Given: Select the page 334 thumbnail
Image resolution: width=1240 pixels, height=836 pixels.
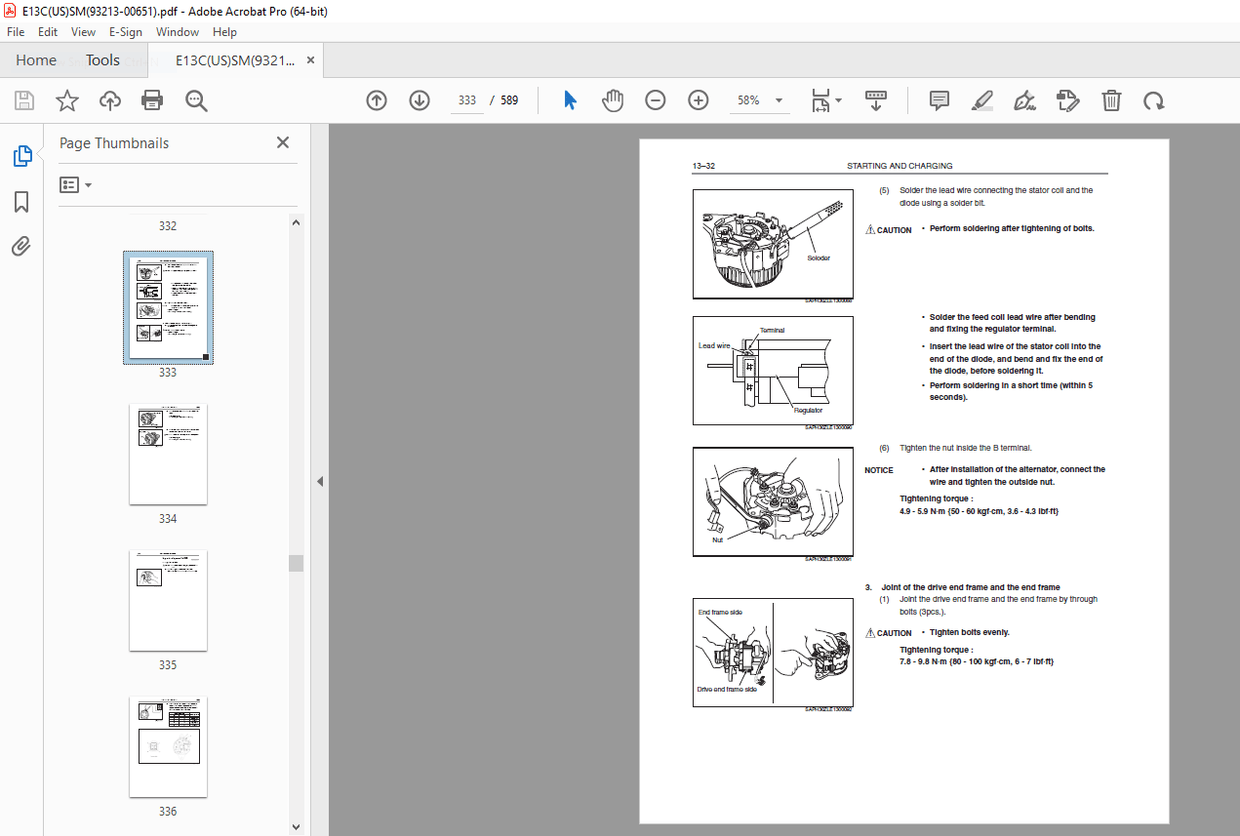Looking at the screenshot, I should [x=168, y=454].
